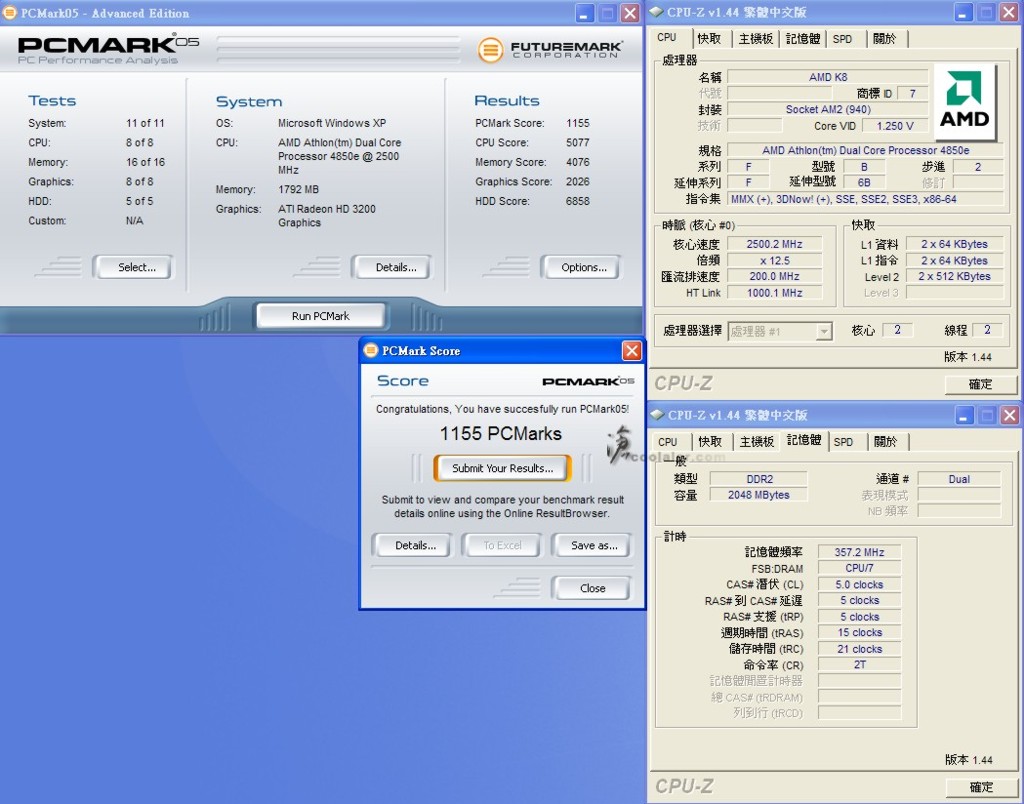
Task: Click the HT Link 1000.1 MHz field
Action: (x=775, y=293)
